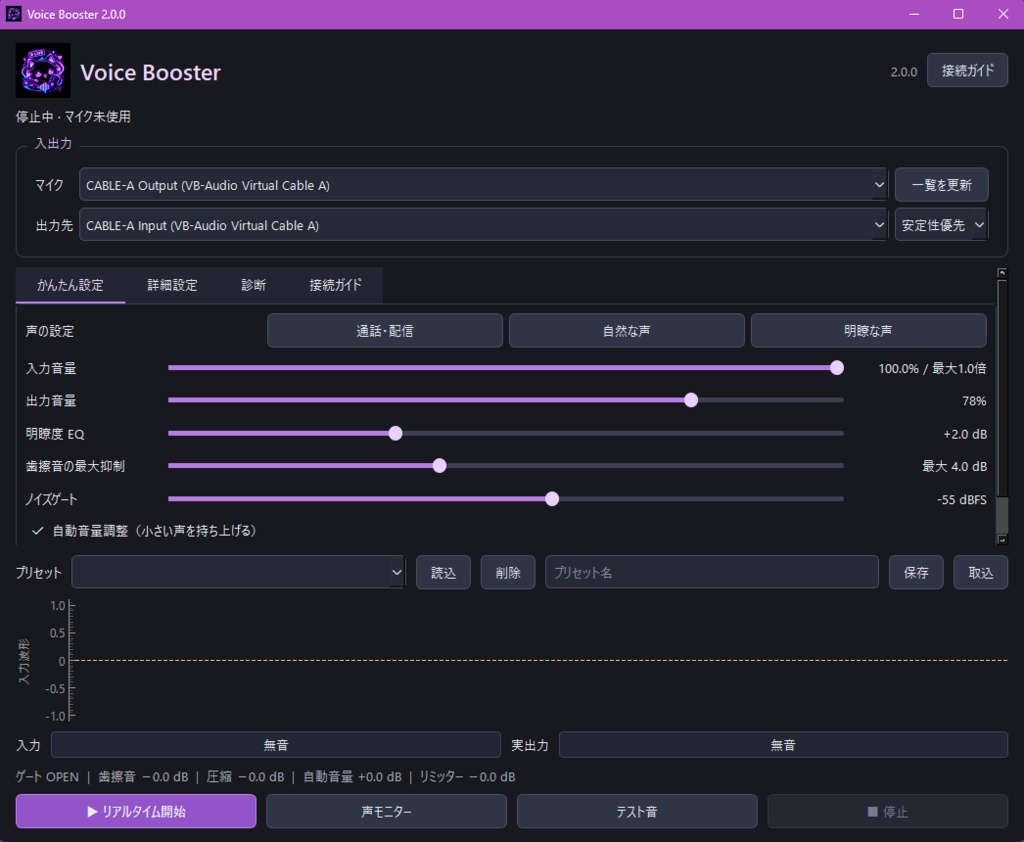Apply the 通話・配信 voice preset
Image resolution: width=1024 pixels, height=842 pixels.
385,331
